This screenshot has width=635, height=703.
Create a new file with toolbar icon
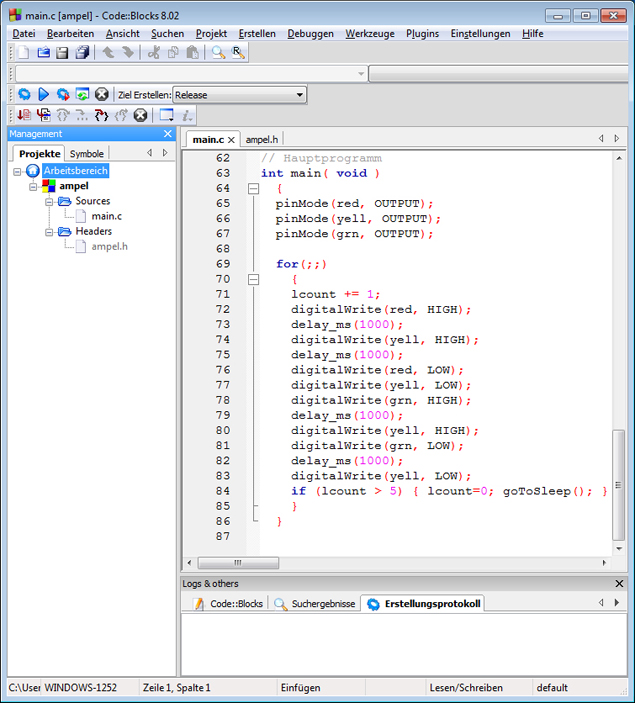tap(24, 53)
